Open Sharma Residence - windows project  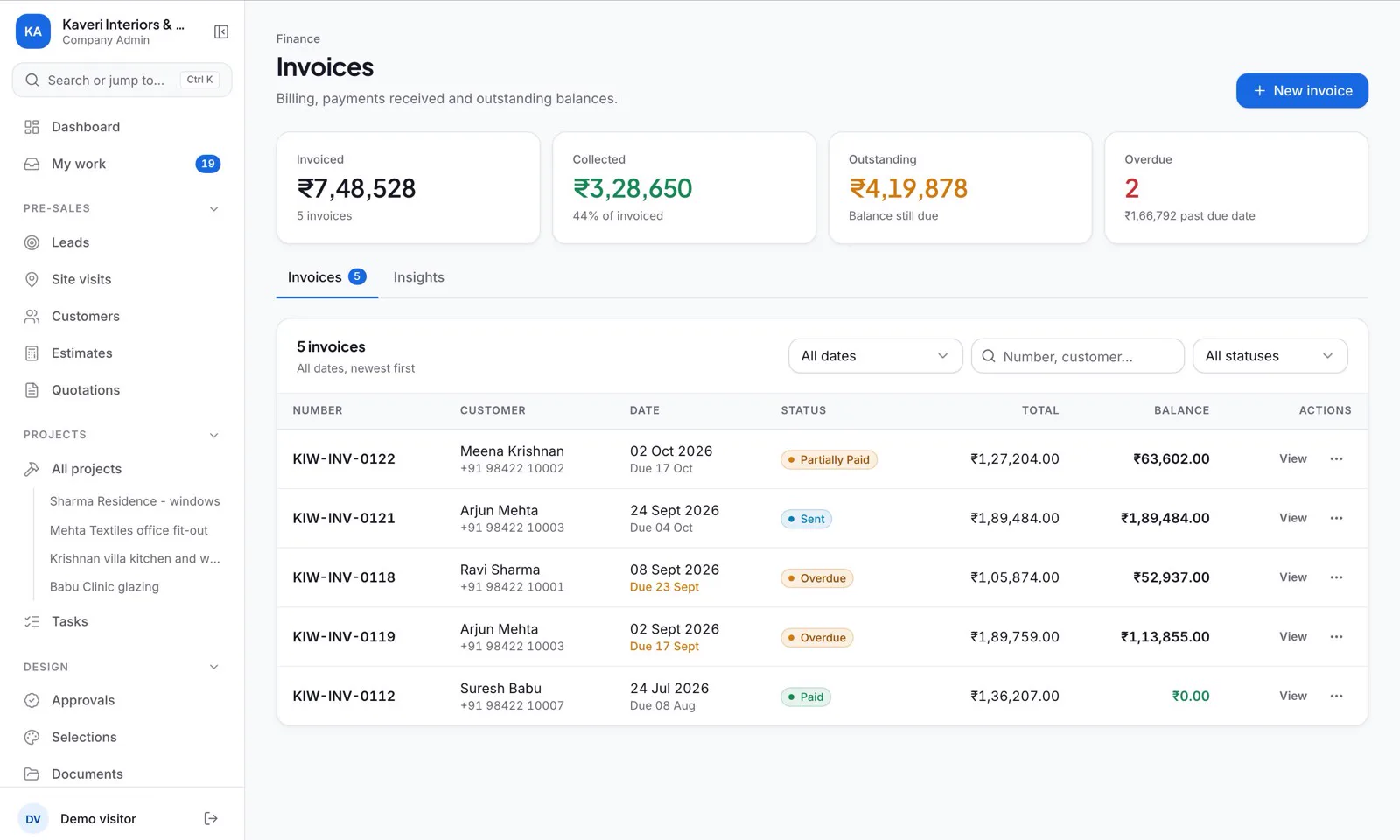135,501
